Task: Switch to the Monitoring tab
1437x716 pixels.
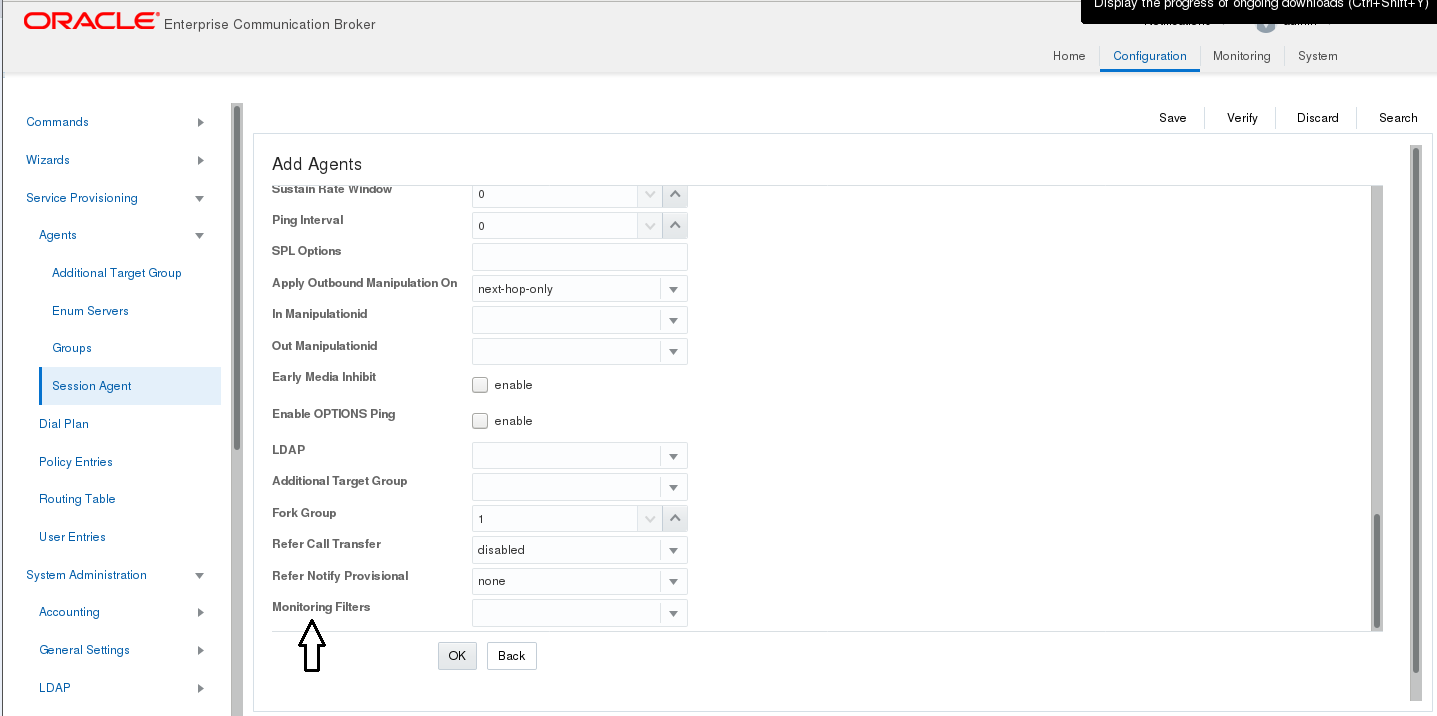Action: point(1241,56)
